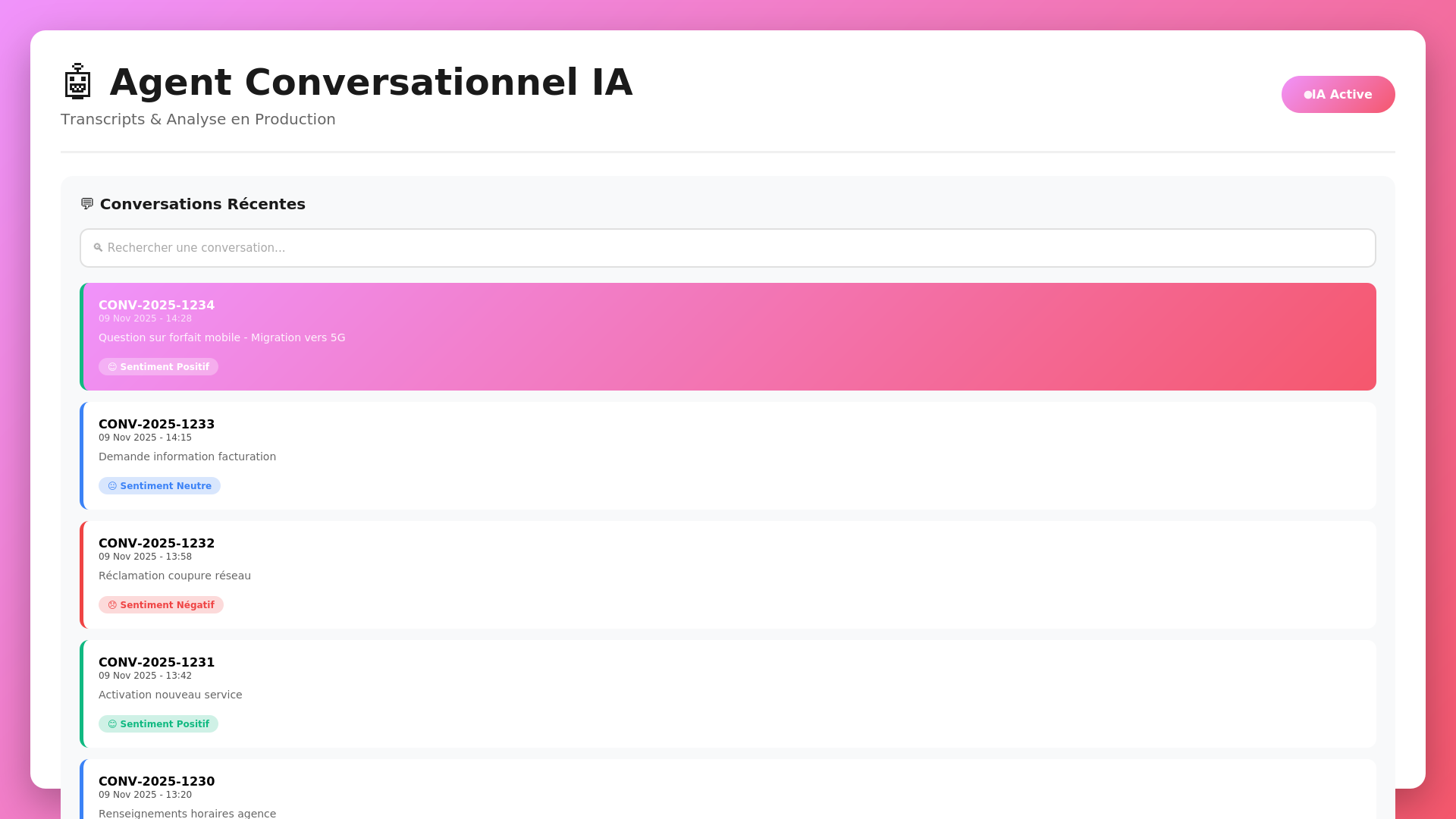Click the Agent Conversationnel IA heading
The width and height of the screenshot is (1456, 819).
pos(371,82)
